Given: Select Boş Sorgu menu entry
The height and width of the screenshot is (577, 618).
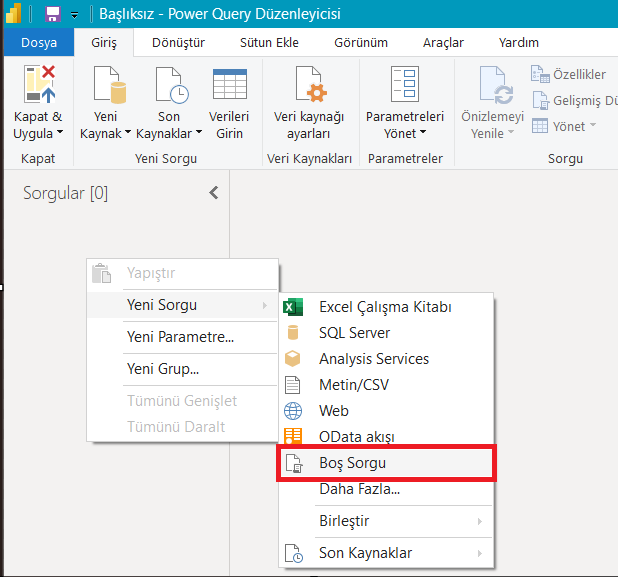Looking at the screenshot, I should point(352,463).
